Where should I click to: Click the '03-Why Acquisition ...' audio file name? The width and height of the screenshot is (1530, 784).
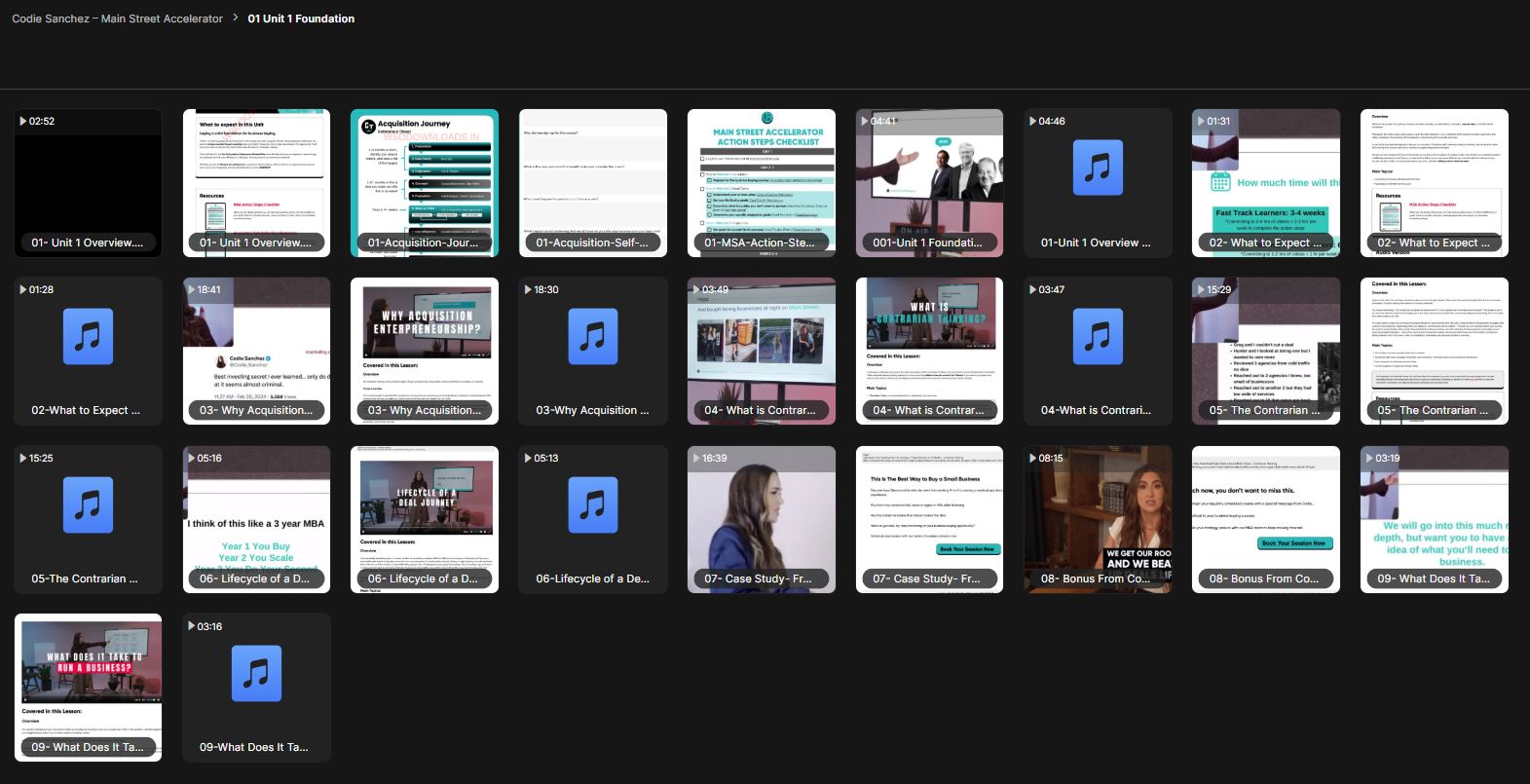tap(592, 411)
